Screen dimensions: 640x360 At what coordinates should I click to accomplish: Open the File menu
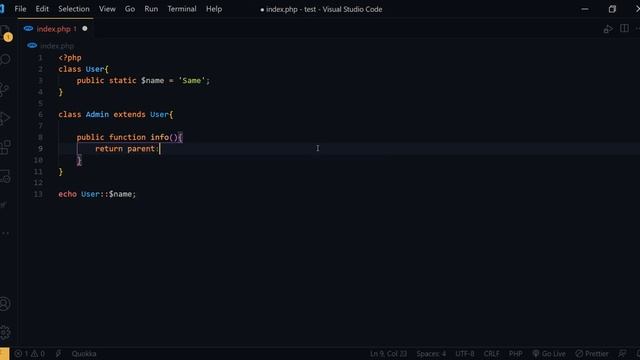point(20,9)
